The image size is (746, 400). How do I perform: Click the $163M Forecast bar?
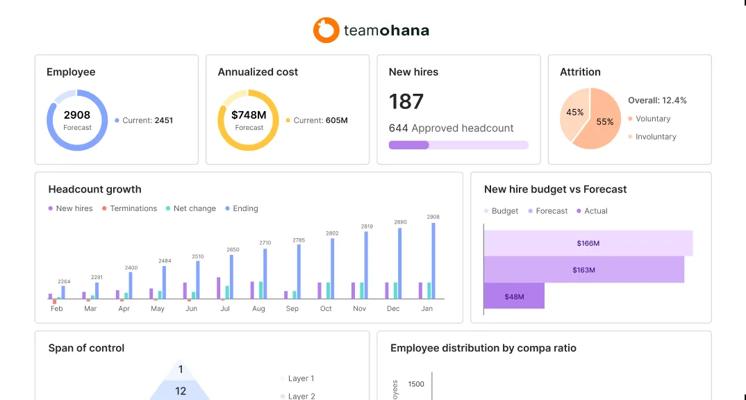(x=584, y=270)
